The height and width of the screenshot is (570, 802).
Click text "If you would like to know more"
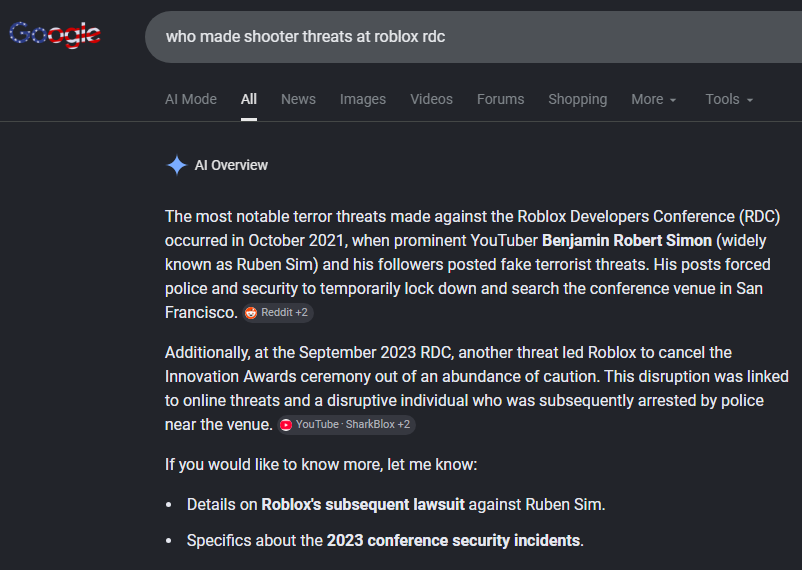pos(273,465)
